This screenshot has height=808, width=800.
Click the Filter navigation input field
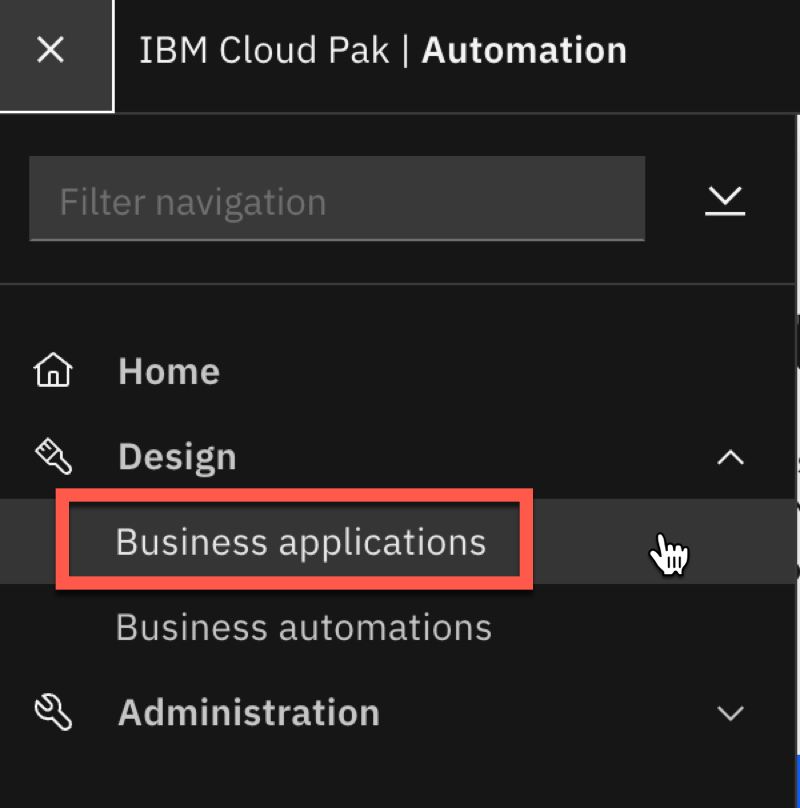[337, 199]
